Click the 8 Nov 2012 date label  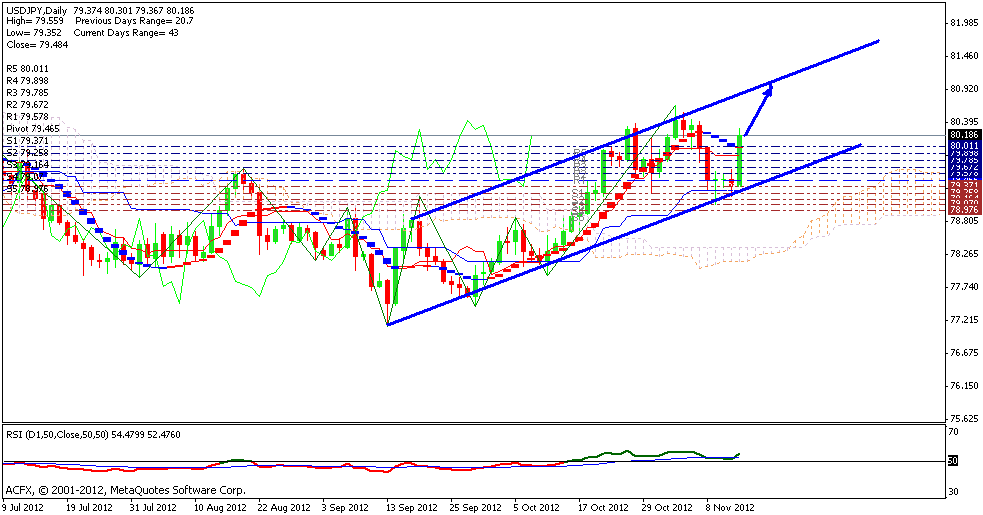tap(728, 507)
